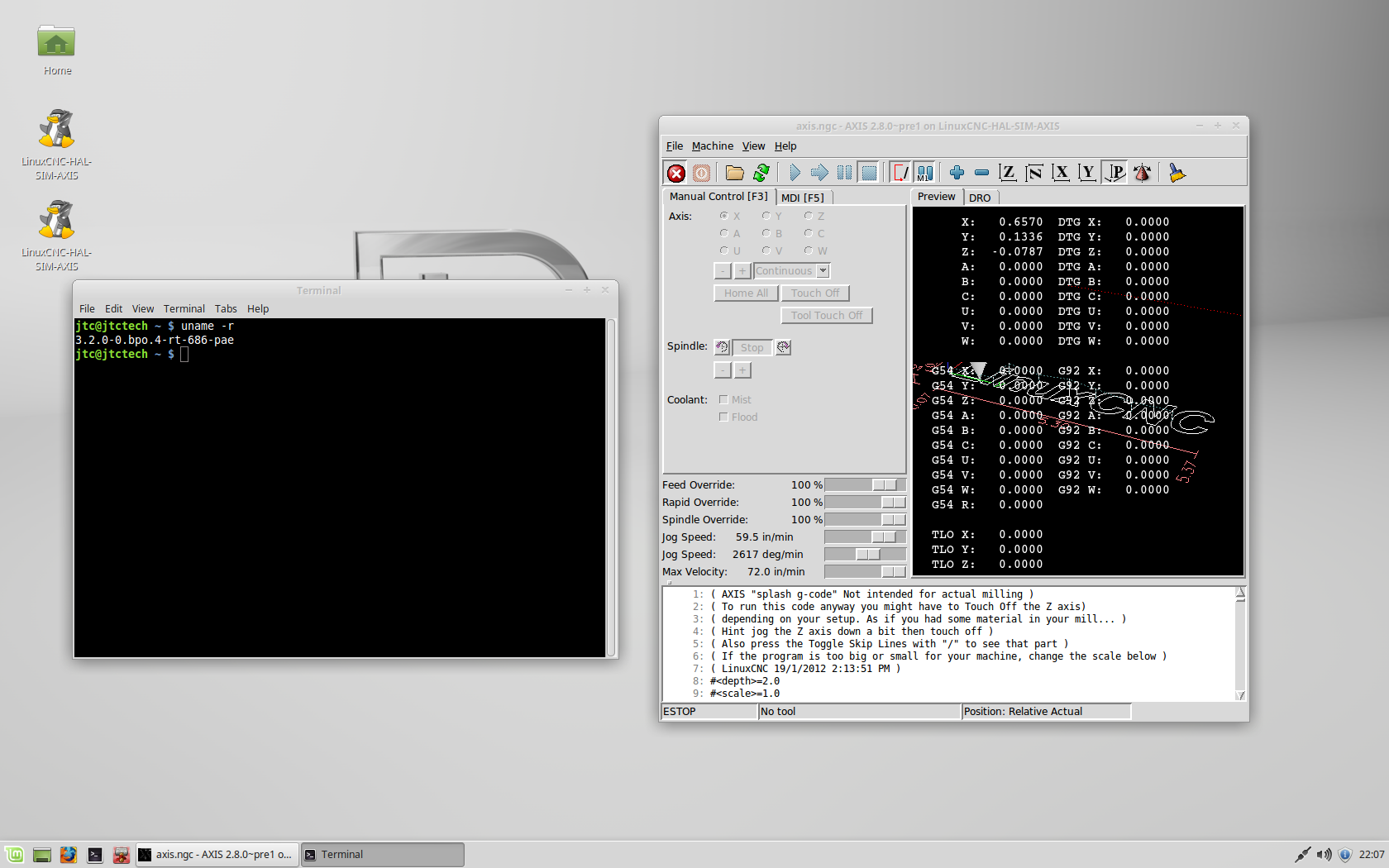Open the Help menu in AXIS
Image resolution: width=1389 pixels, height=868 pixels.
[x=785, y=146]
